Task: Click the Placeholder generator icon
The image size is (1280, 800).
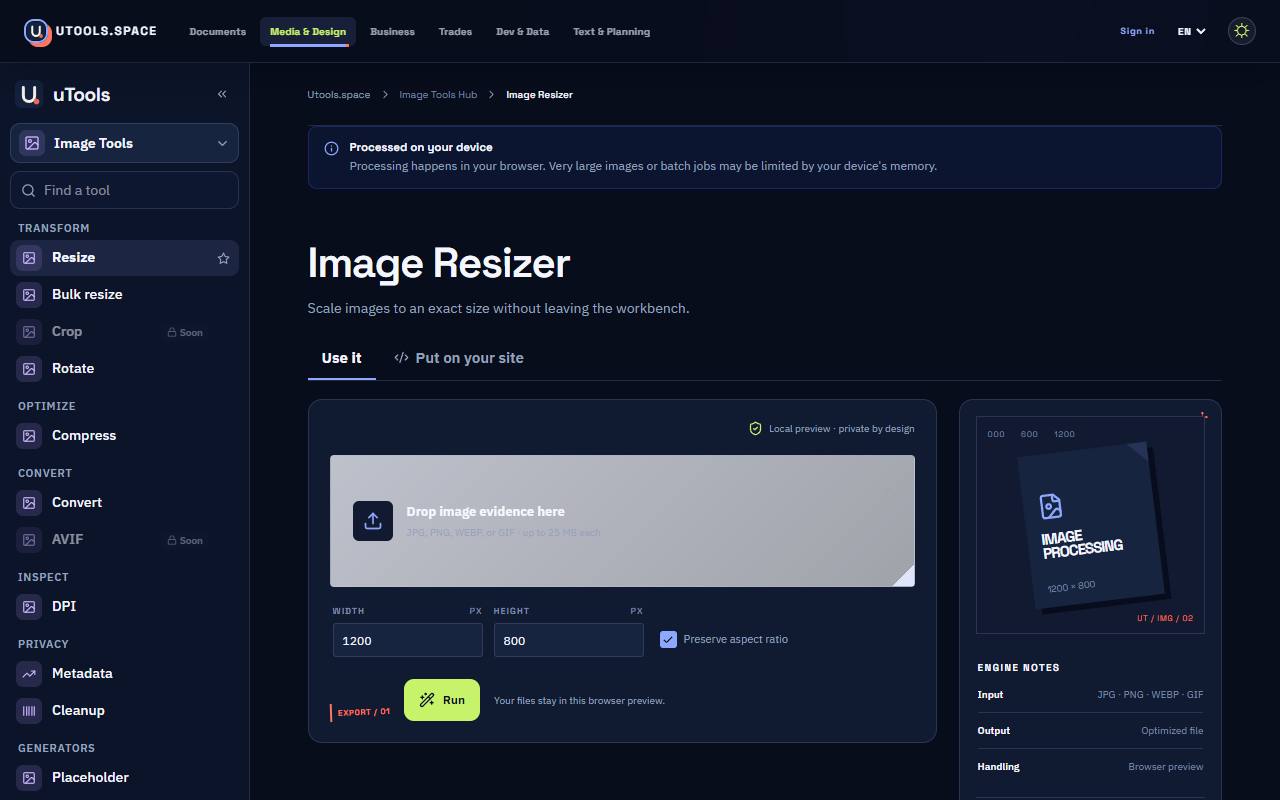Action: click(29, 778)
